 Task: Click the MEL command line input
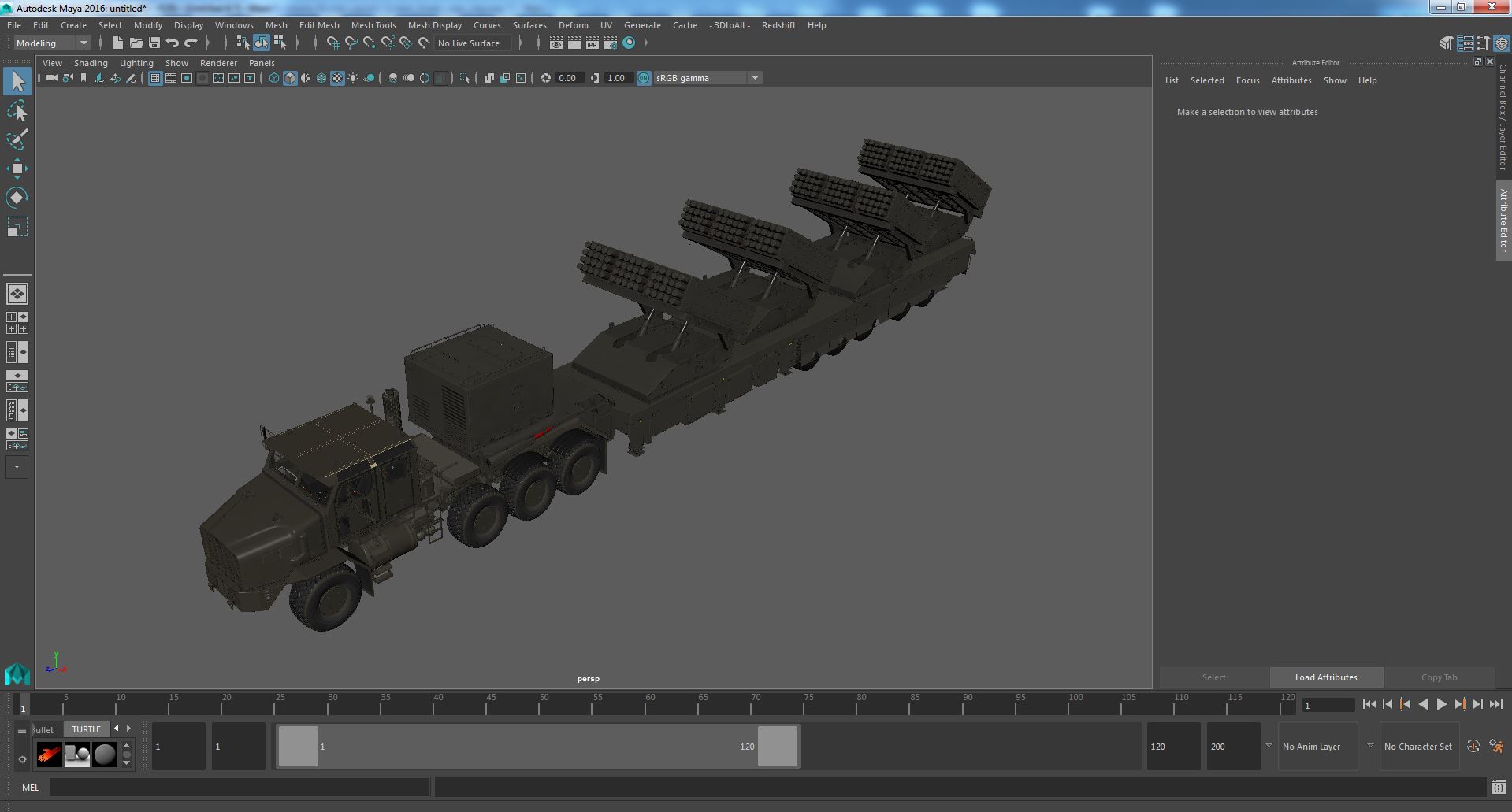click(240, 788)
